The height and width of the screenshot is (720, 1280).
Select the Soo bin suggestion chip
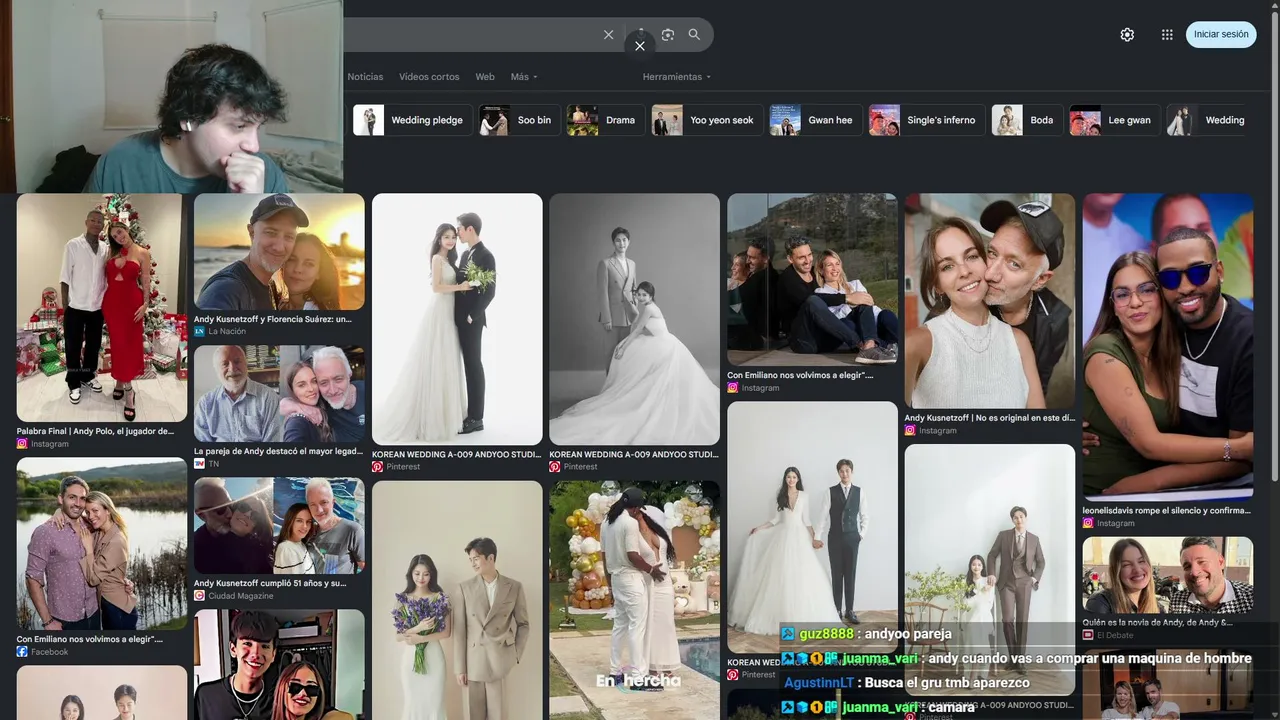point(520,120)
